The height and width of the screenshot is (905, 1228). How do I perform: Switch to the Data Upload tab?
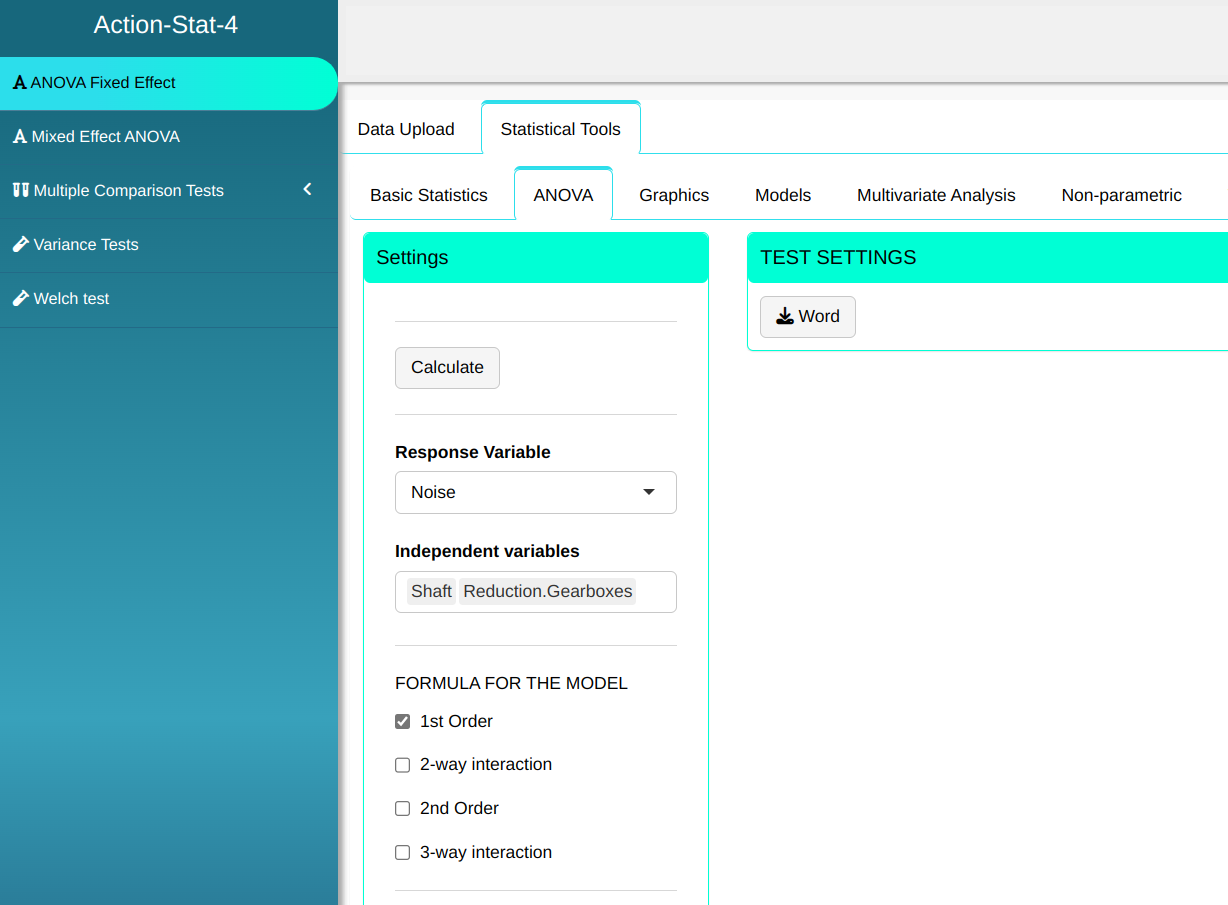pos(406,129)
